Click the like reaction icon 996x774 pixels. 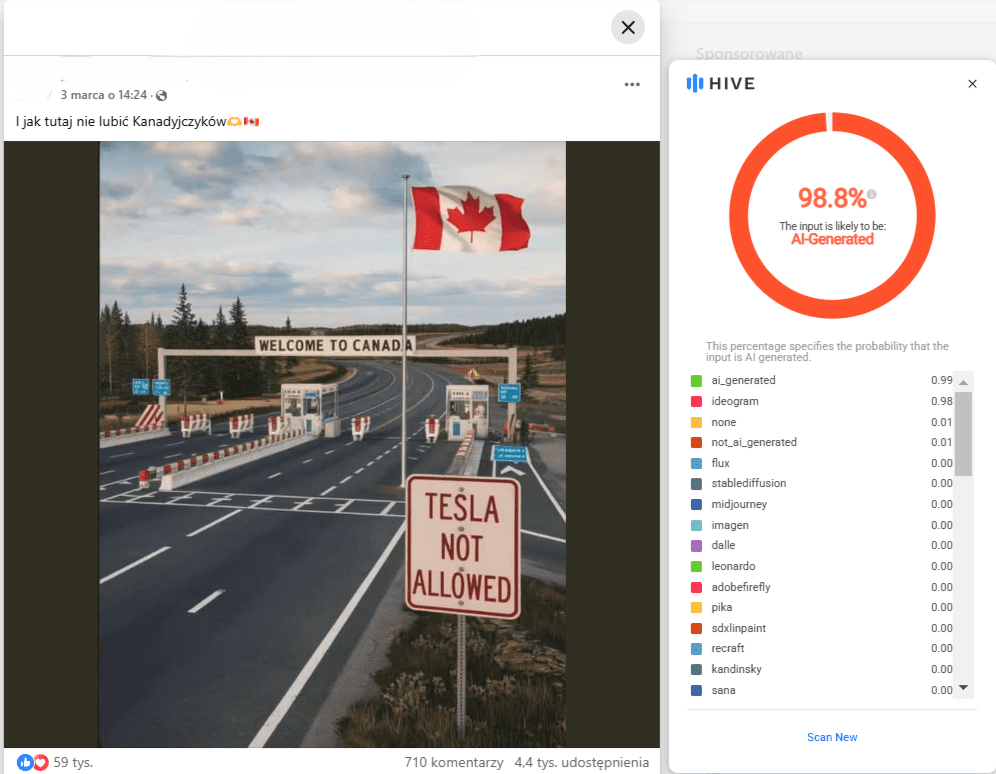point(25,762)
